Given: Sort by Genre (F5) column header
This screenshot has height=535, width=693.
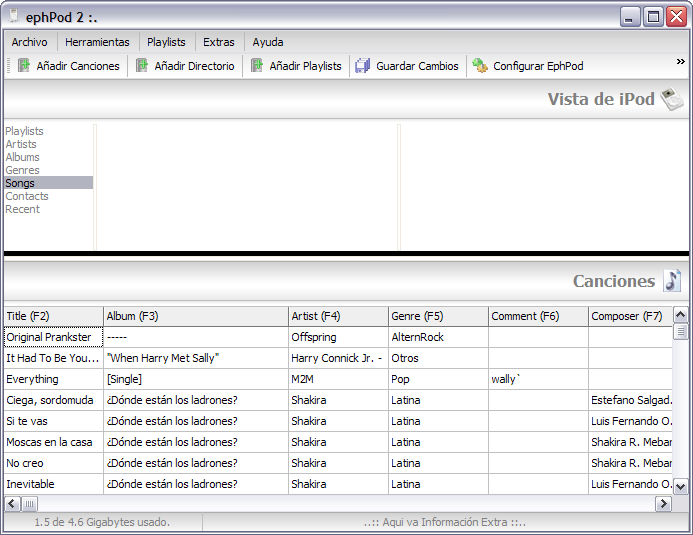Looking at the screenshot, I should tap(438, 316).
